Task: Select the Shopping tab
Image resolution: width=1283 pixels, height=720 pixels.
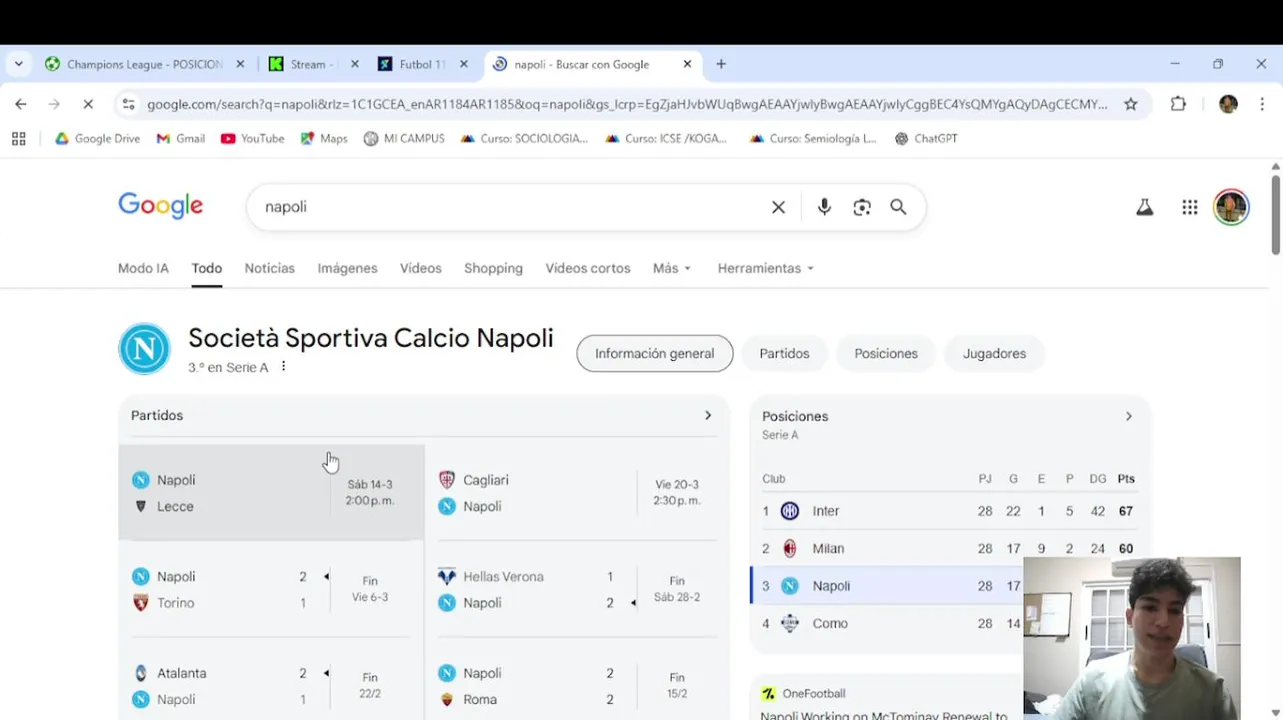Action: click(x=493, y=268)
